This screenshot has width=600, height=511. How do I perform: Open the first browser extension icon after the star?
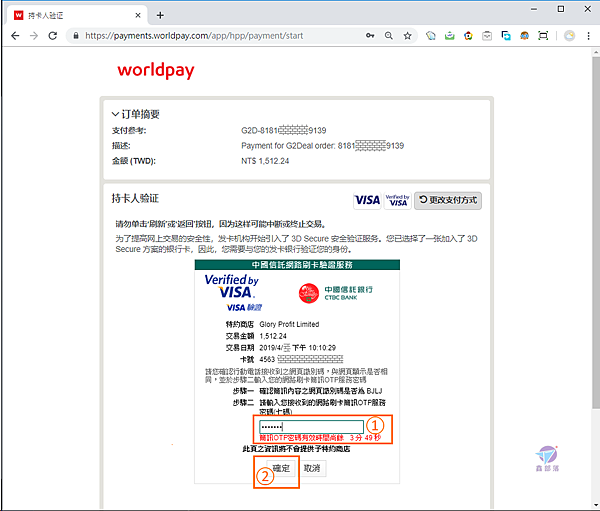click(431, 36)
